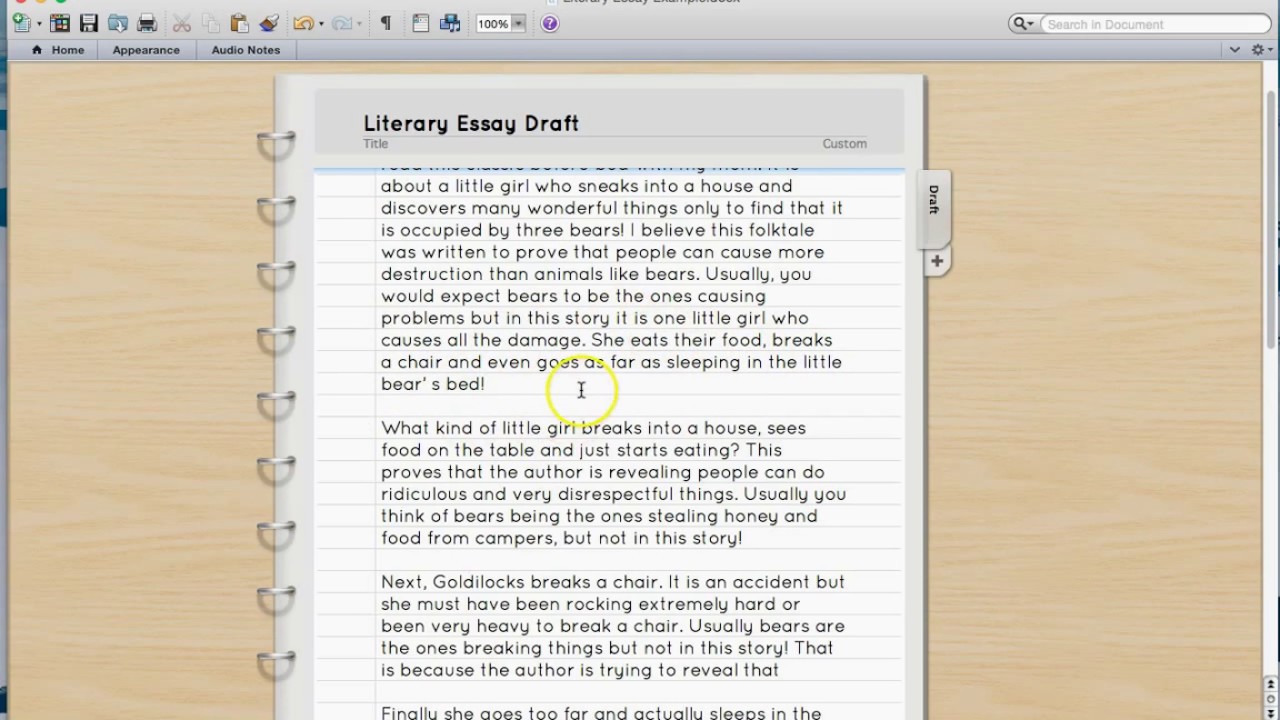
Task: Open the search options magnifier dropdown
Action: point(1024,24)
